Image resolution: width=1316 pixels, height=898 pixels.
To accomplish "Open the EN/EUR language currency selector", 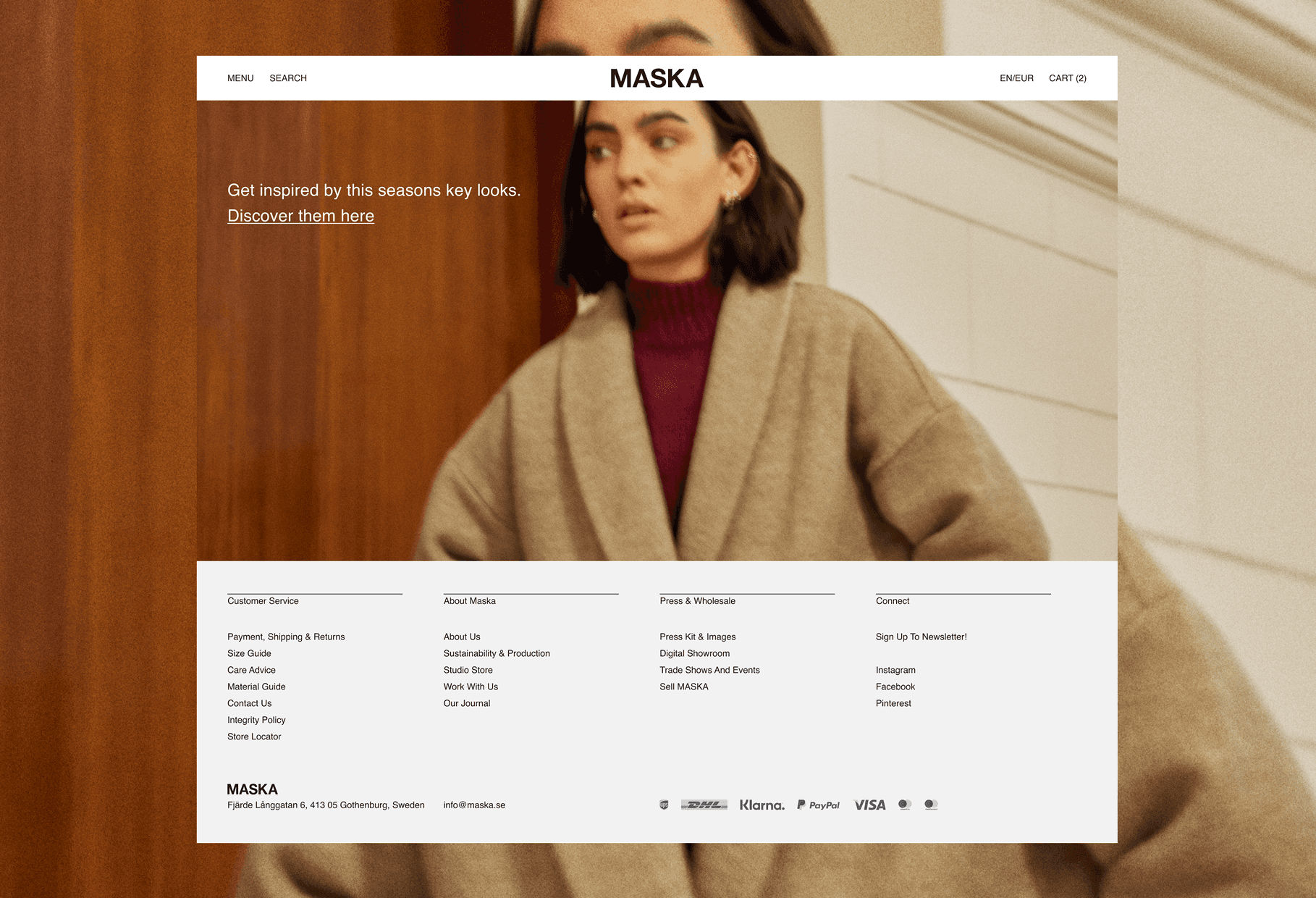I will 1016,78.
